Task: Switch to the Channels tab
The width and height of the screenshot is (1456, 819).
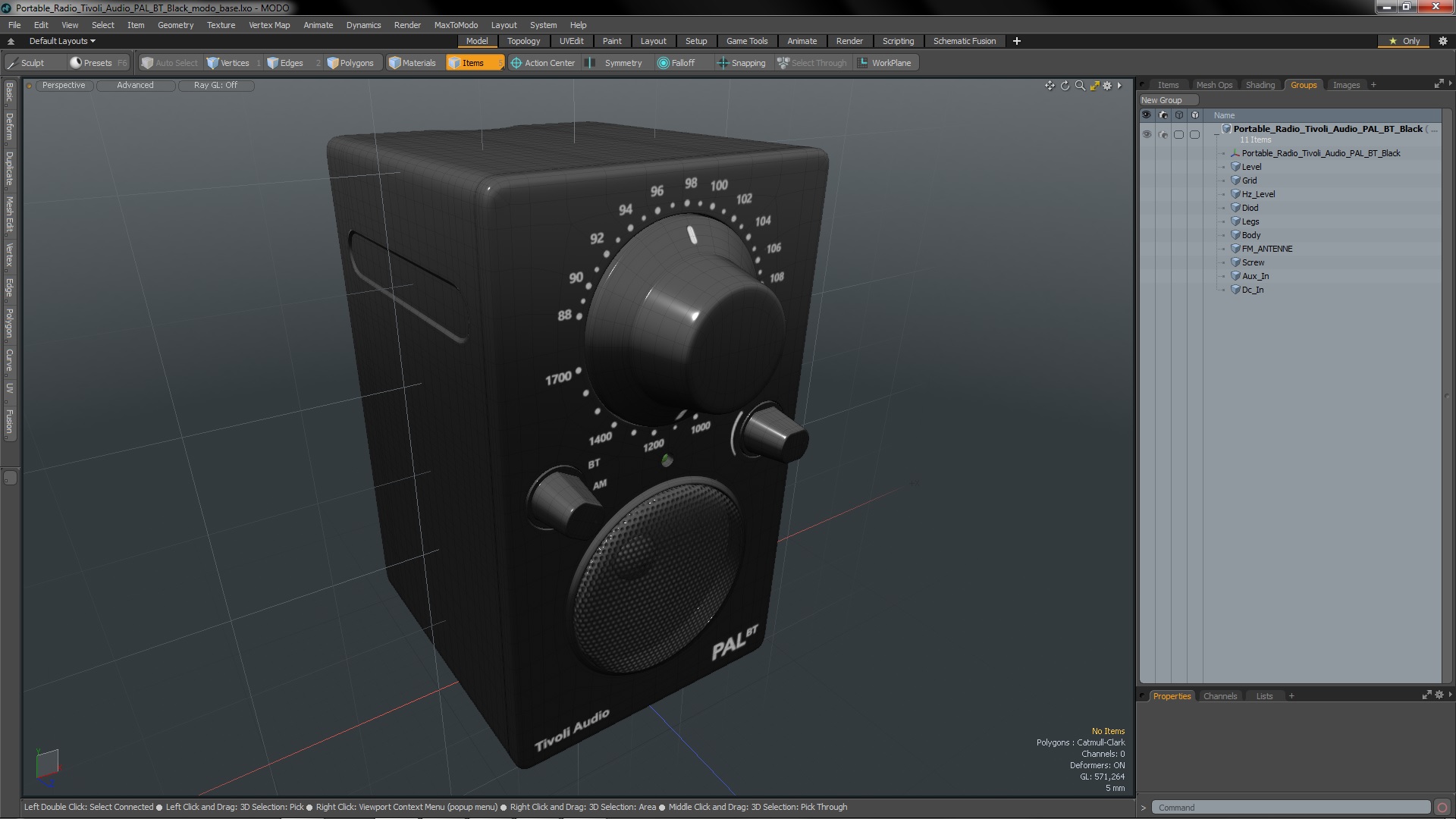Action: (x=1219, y=696)
